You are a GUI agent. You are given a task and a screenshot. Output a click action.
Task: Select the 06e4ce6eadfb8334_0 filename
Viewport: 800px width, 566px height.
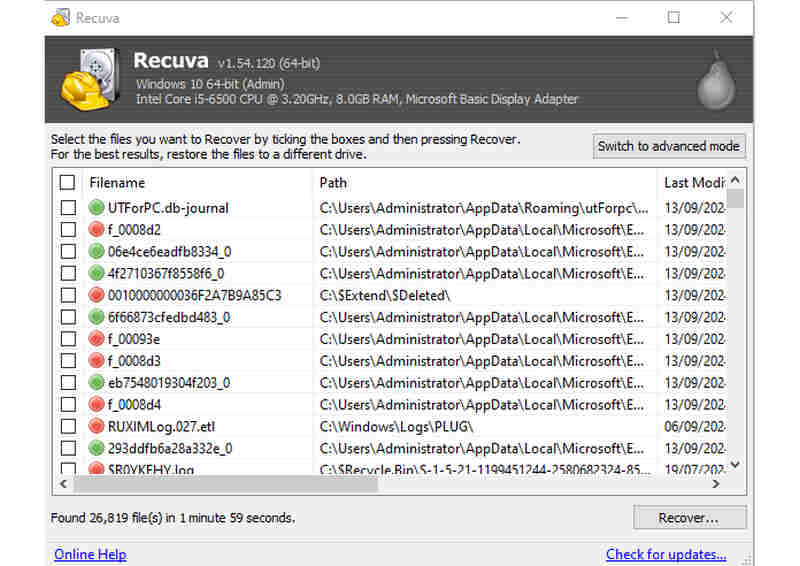(169, 252)
